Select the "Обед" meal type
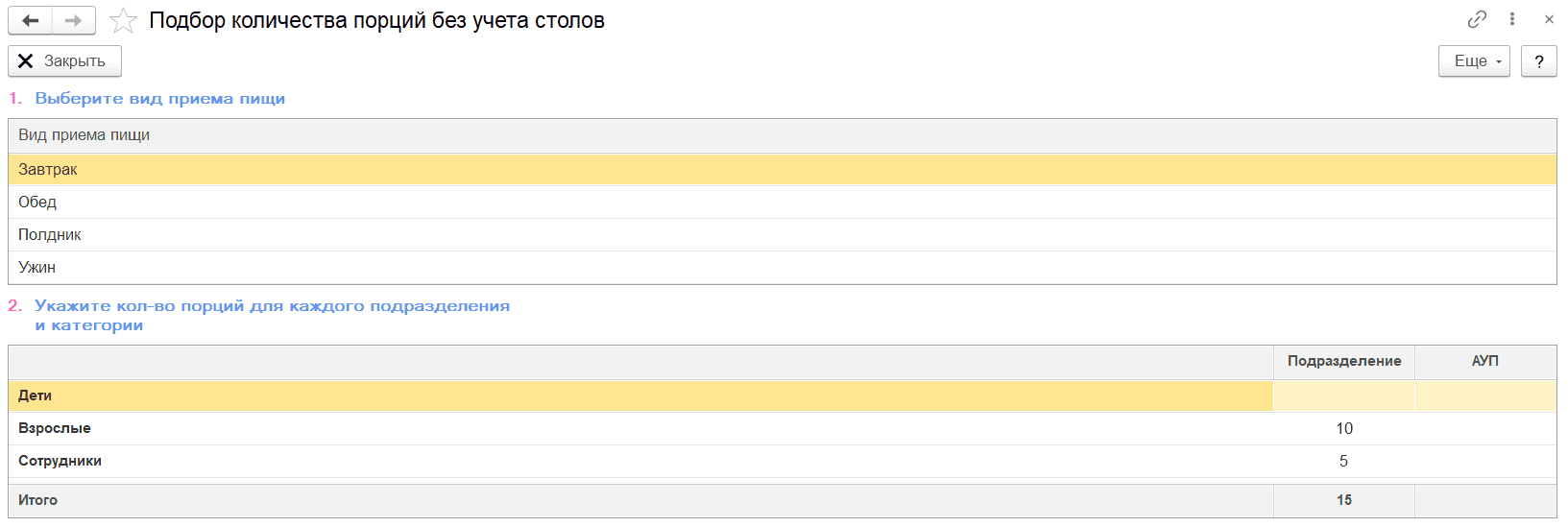The height and width of the screenshot is (527, 1568). coord(37,202)
